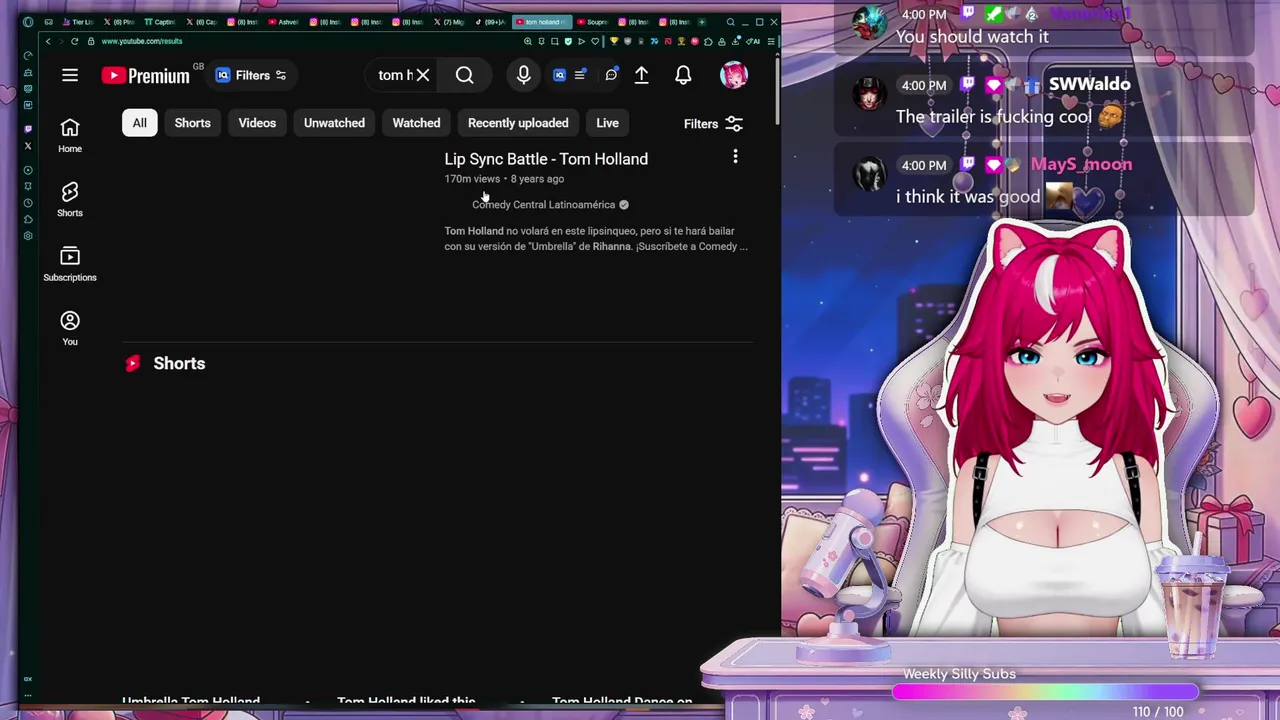1280x720 pixels.
Task: Open the player icon in Opera sidebar
Action: 28,170
